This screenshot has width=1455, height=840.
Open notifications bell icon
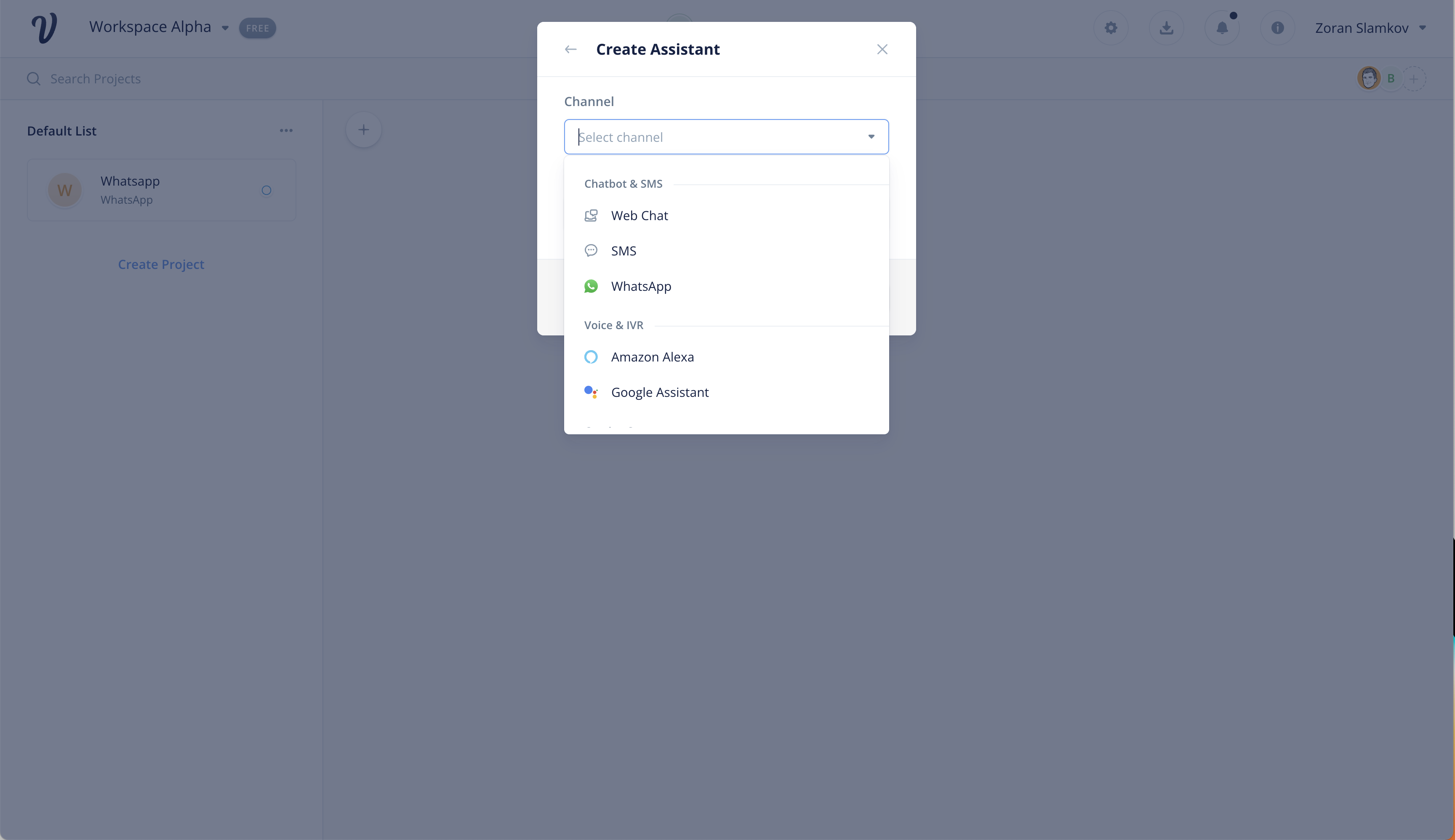point(1222,28)
